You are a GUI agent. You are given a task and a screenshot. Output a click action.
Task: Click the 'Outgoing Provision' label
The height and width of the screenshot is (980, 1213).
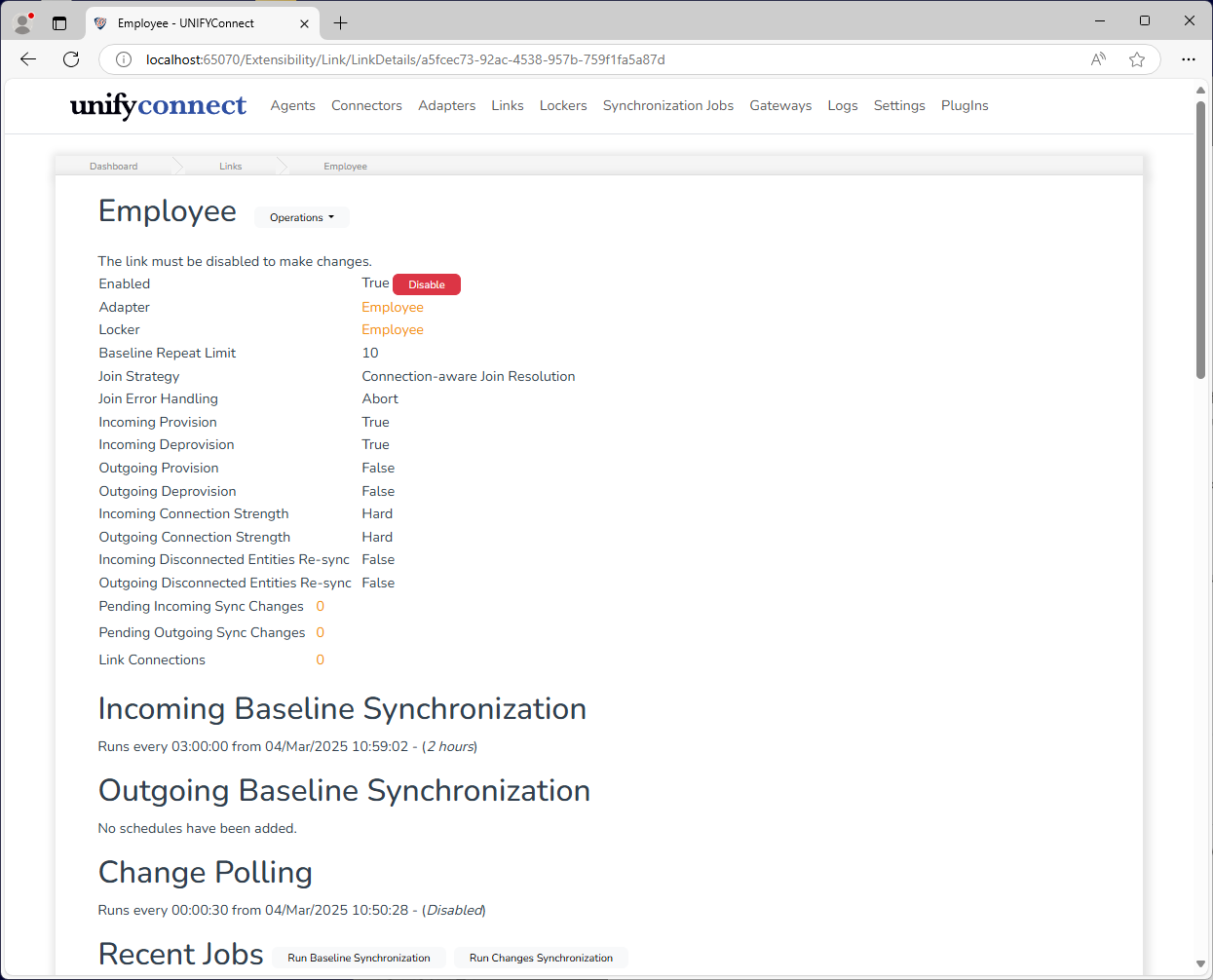coord(159,468)
